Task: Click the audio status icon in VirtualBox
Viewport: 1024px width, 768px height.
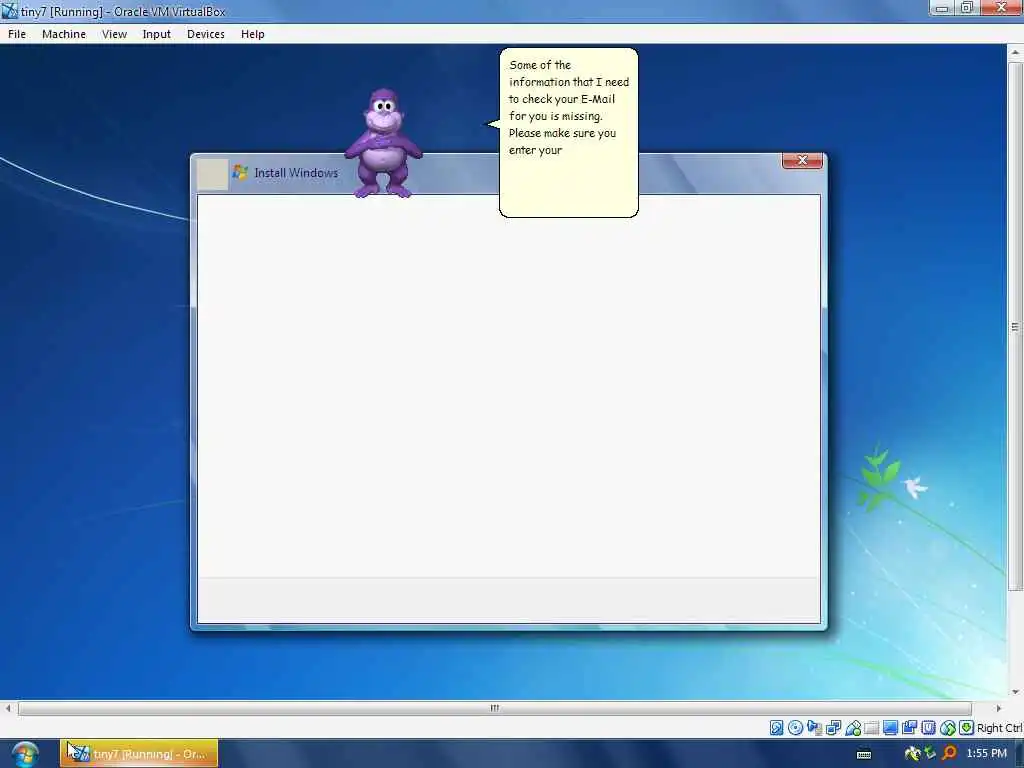Action: [x=815, y=728]
